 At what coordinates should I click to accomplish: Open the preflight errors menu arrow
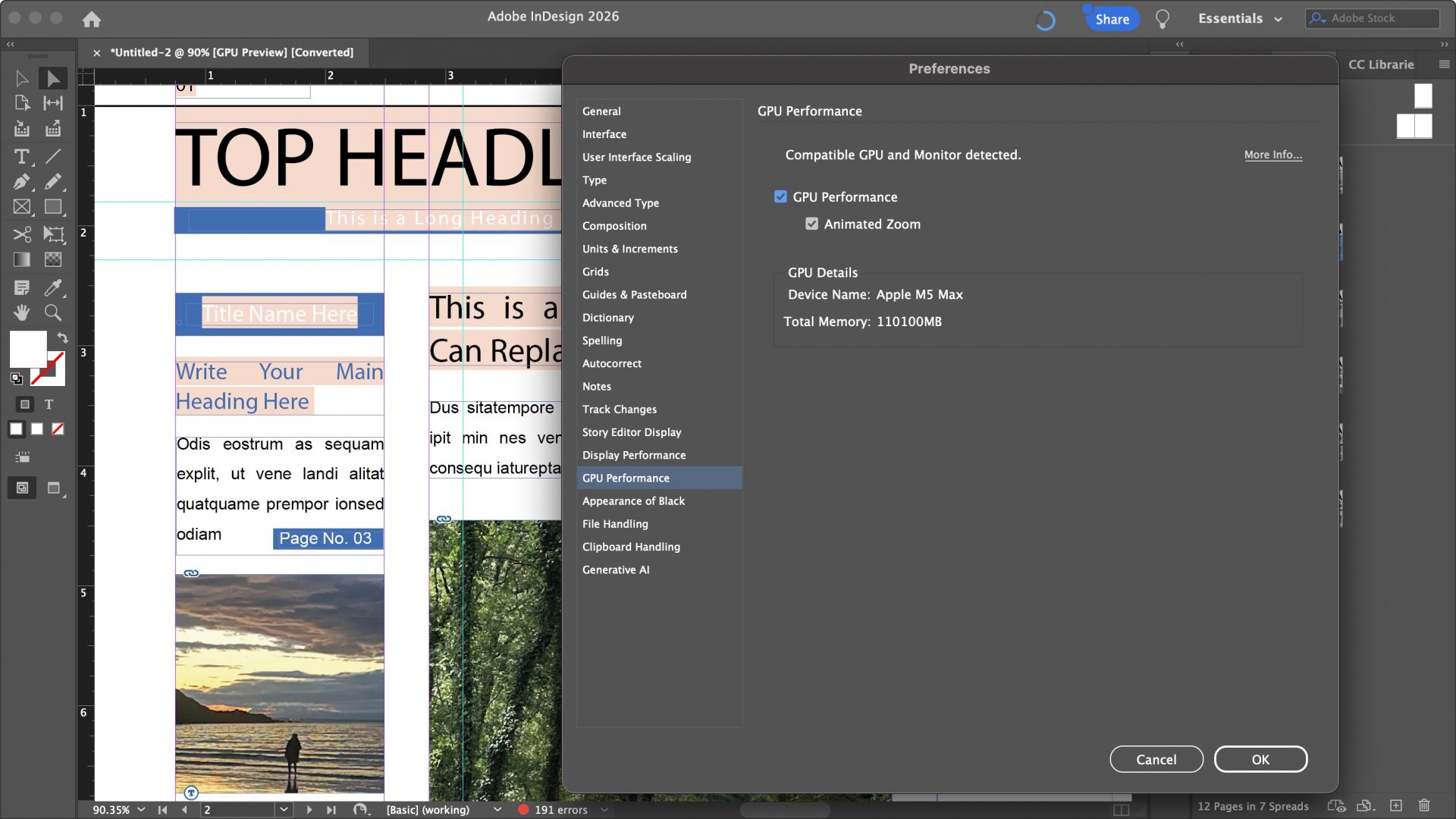coord(604,810)
